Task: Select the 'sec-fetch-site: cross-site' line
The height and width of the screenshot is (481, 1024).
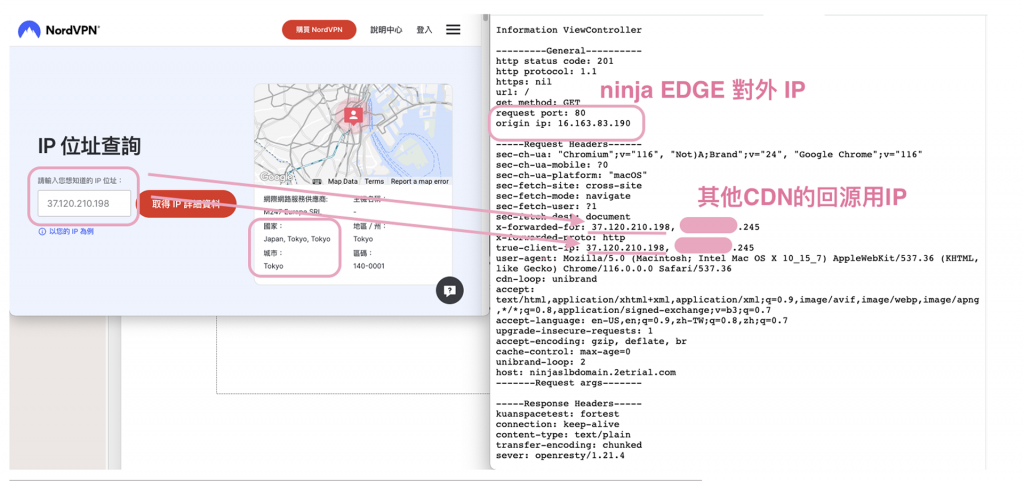Action: [x=569, y=186]
